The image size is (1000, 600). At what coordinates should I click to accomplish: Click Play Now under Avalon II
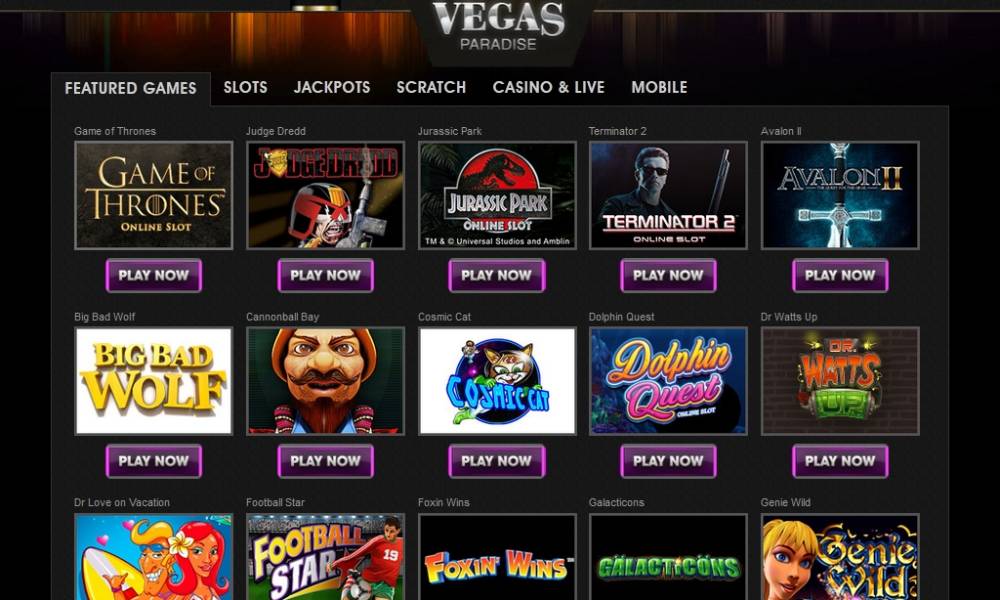click(x=840, y=275)
